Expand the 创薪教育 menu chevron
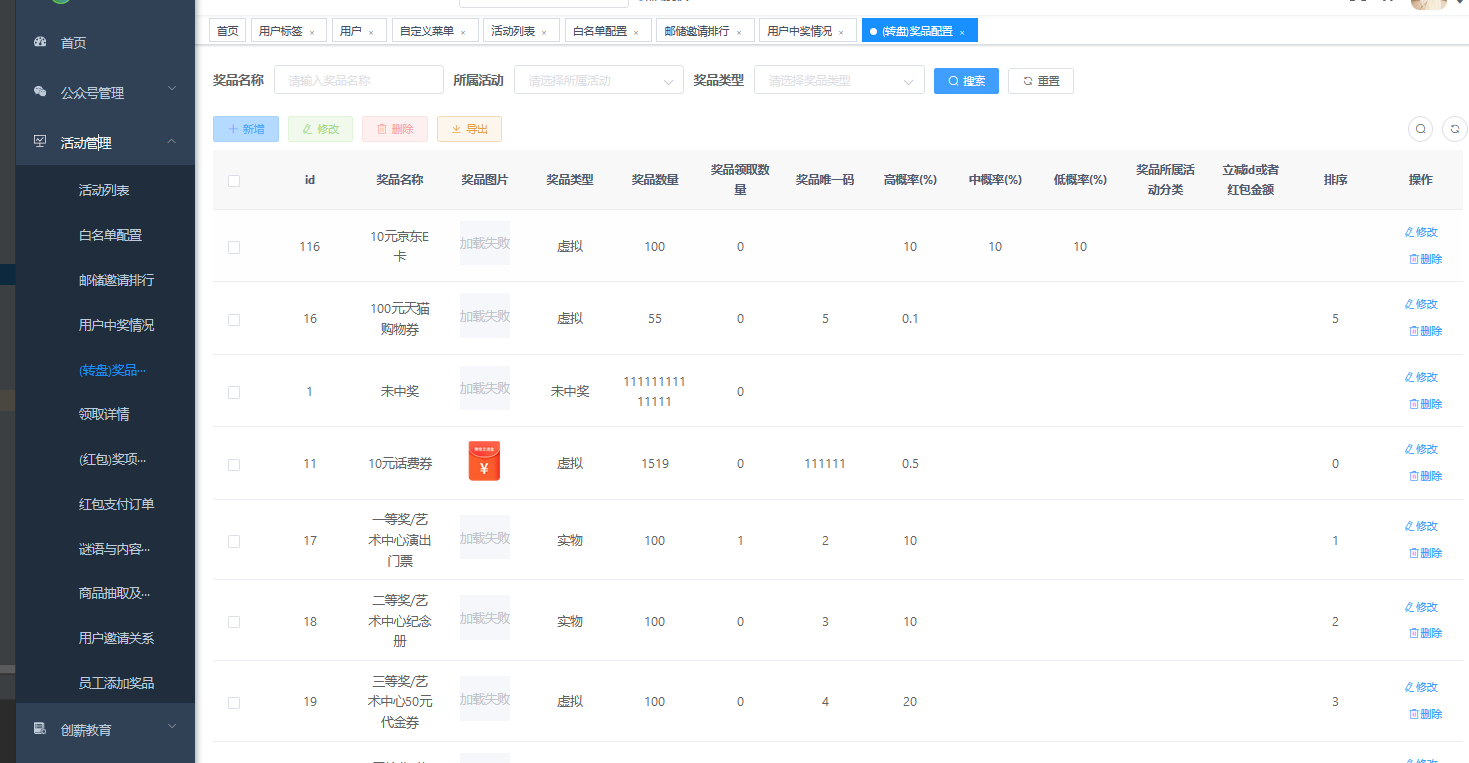 (x=171, y=726)
